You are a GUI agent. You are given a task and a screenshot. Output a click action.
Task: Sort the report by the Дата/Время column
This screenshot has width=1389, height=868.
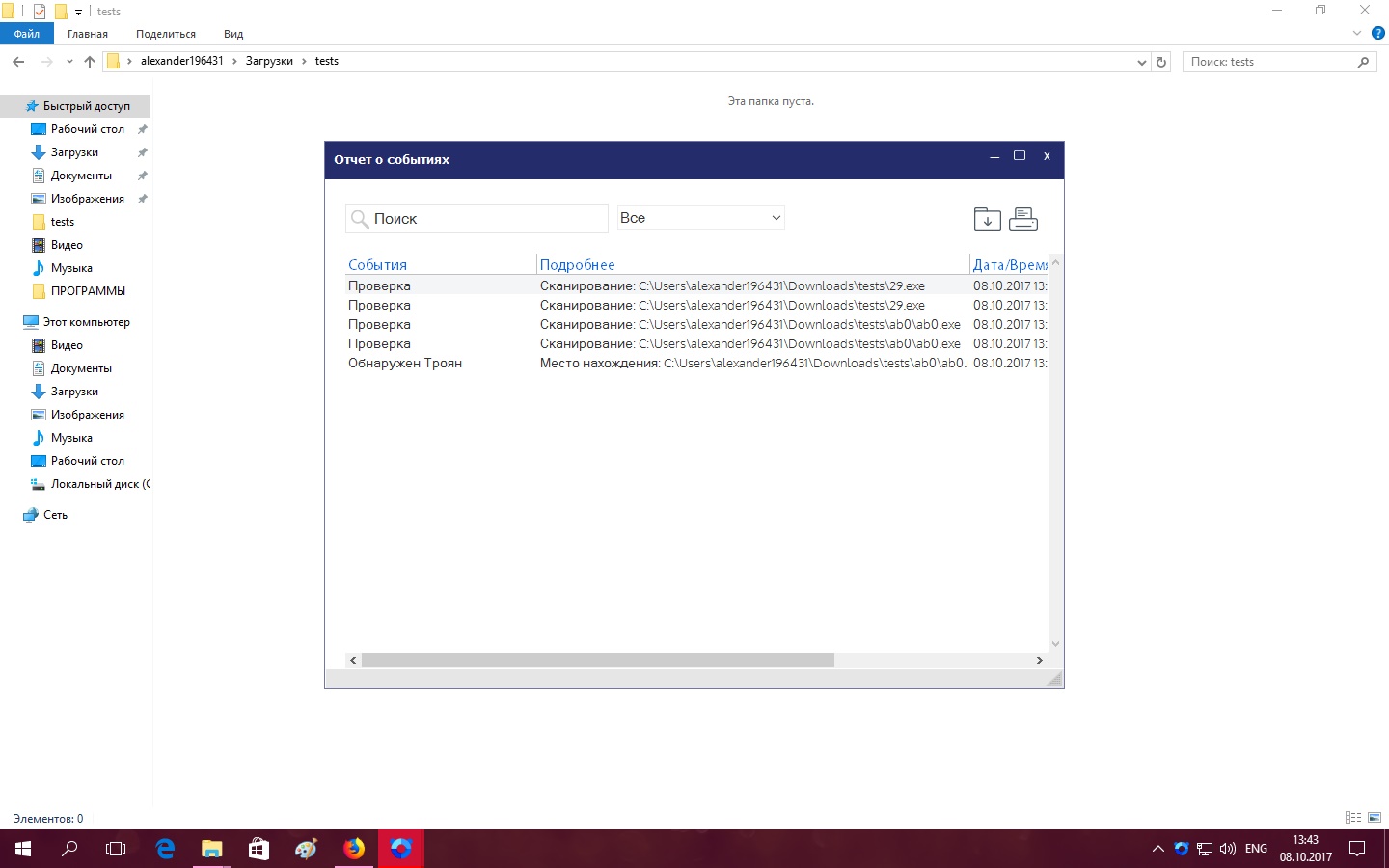coord(1010,264)
